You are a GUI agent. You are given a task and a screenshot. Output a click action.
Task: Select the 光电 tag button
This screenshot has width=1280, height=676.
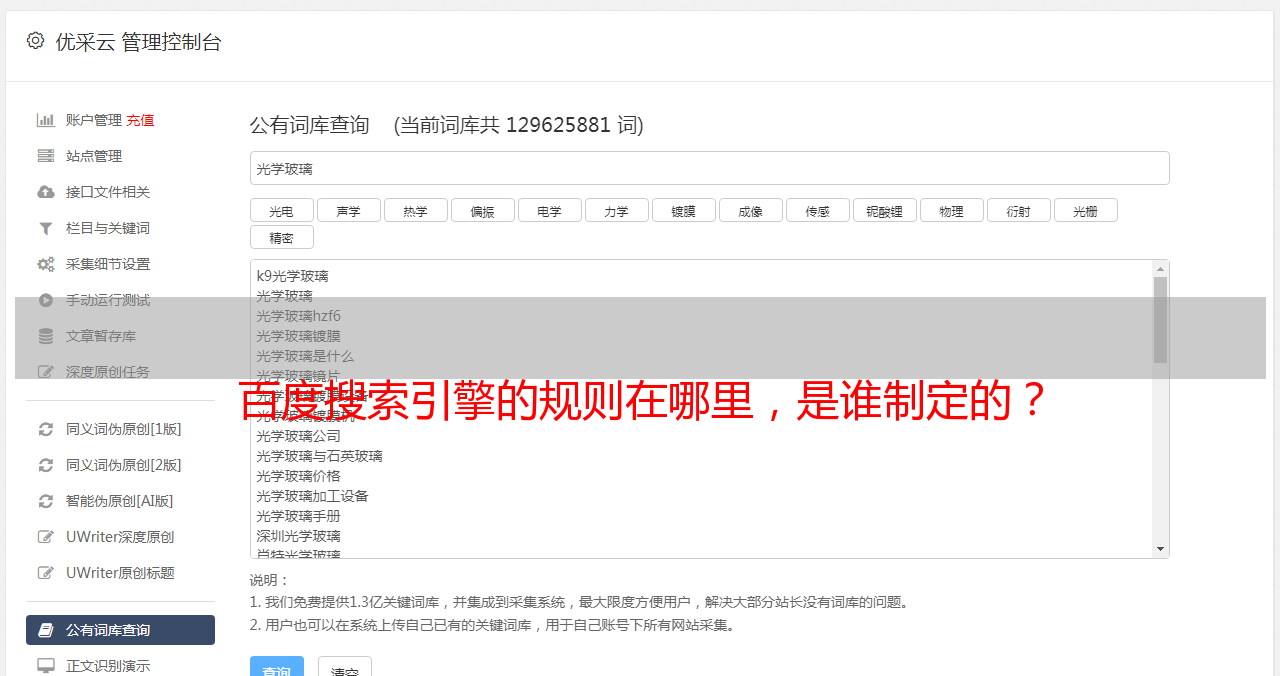click(x=281, y=210)
